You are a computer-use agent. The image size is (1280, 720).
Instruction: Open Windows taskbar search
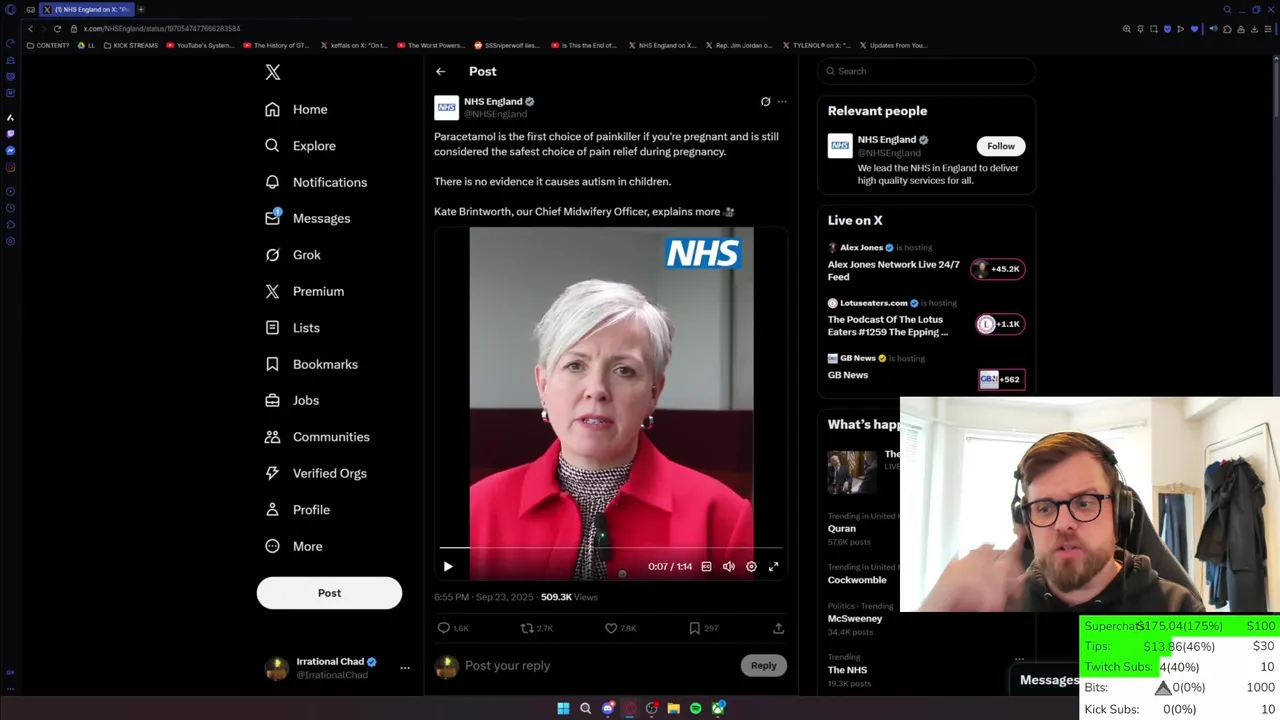pos(585,708)
